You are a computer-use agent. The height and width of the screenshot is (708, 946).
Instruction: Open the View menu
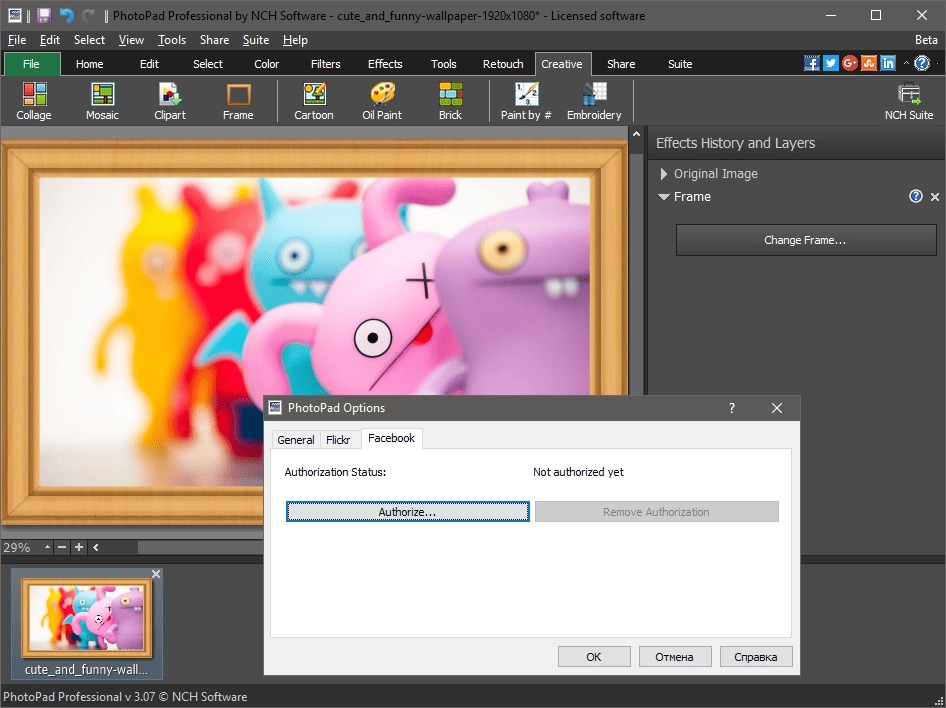(x=131, y=40)
